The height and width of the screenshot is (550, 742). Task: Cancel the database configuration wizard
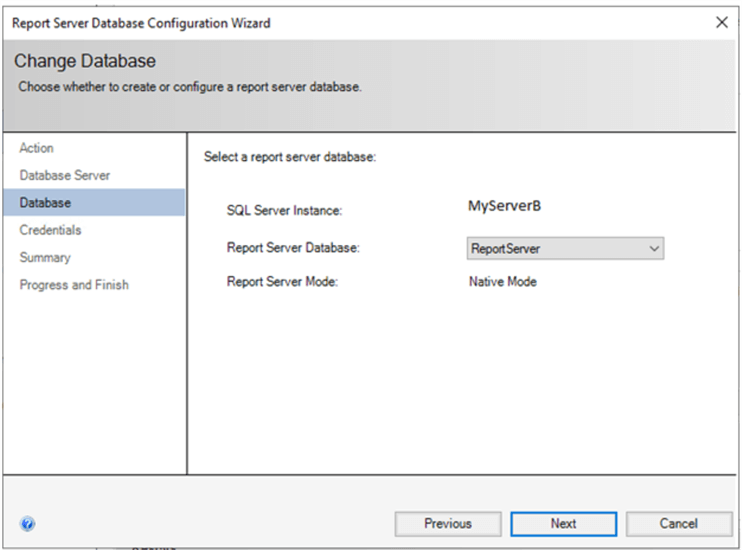click(x=678, y=523)
